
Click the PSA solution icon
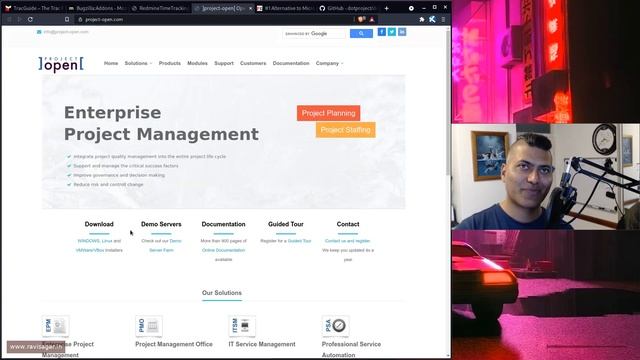pyautogui.click(x=335, y=326)
